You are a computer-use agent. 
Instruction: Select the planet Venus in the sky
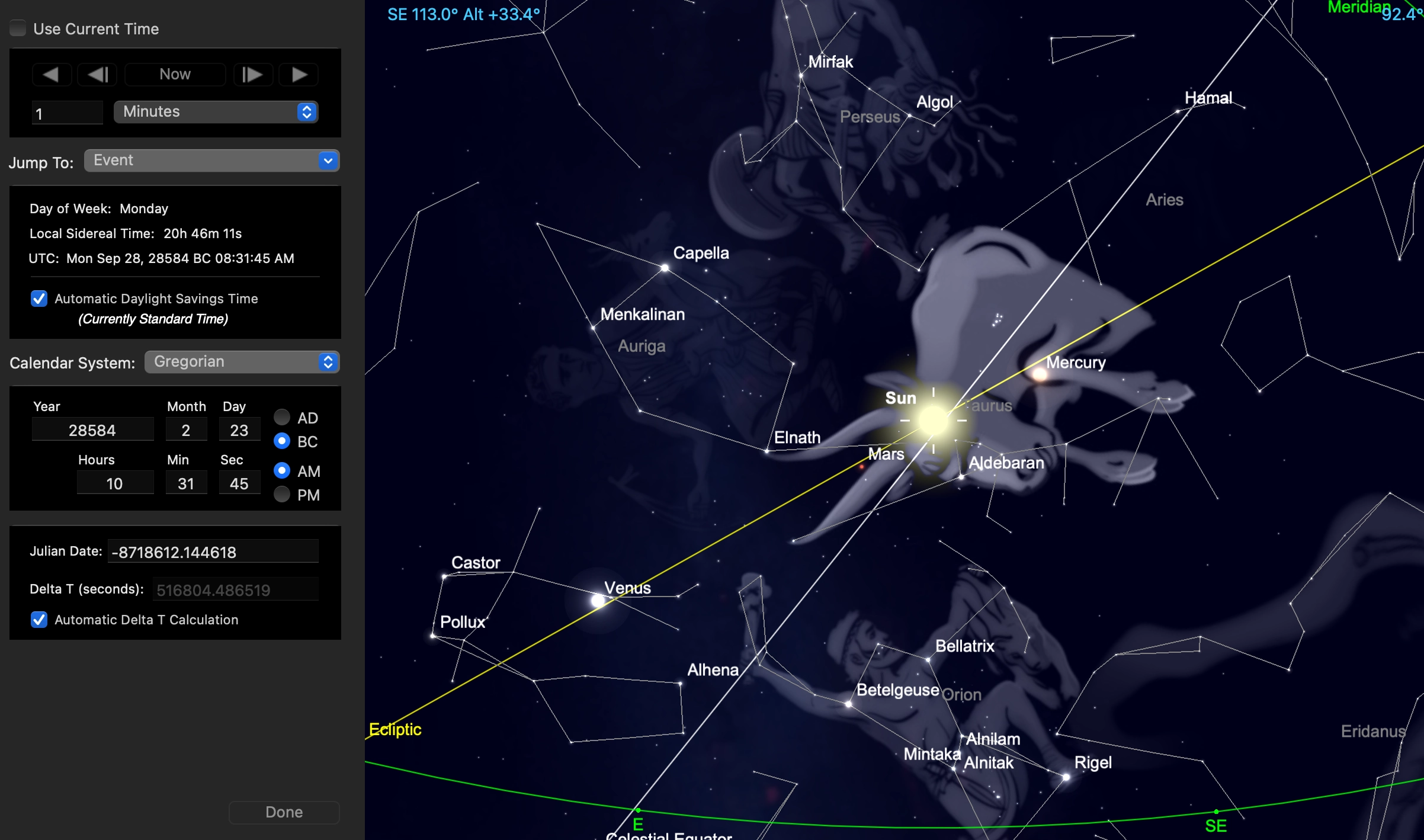(598, 601)
